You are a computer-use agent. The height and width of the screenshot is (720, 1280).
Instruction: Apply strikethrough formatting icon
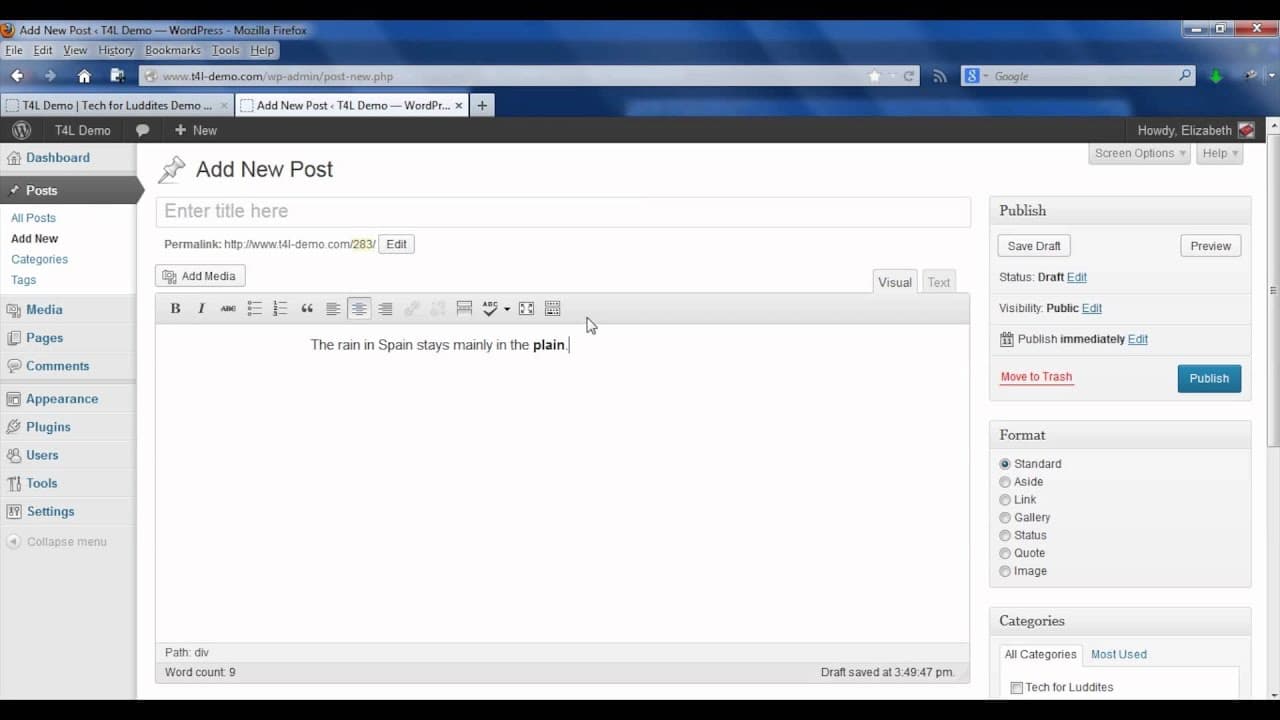click(x=228, y=309)
